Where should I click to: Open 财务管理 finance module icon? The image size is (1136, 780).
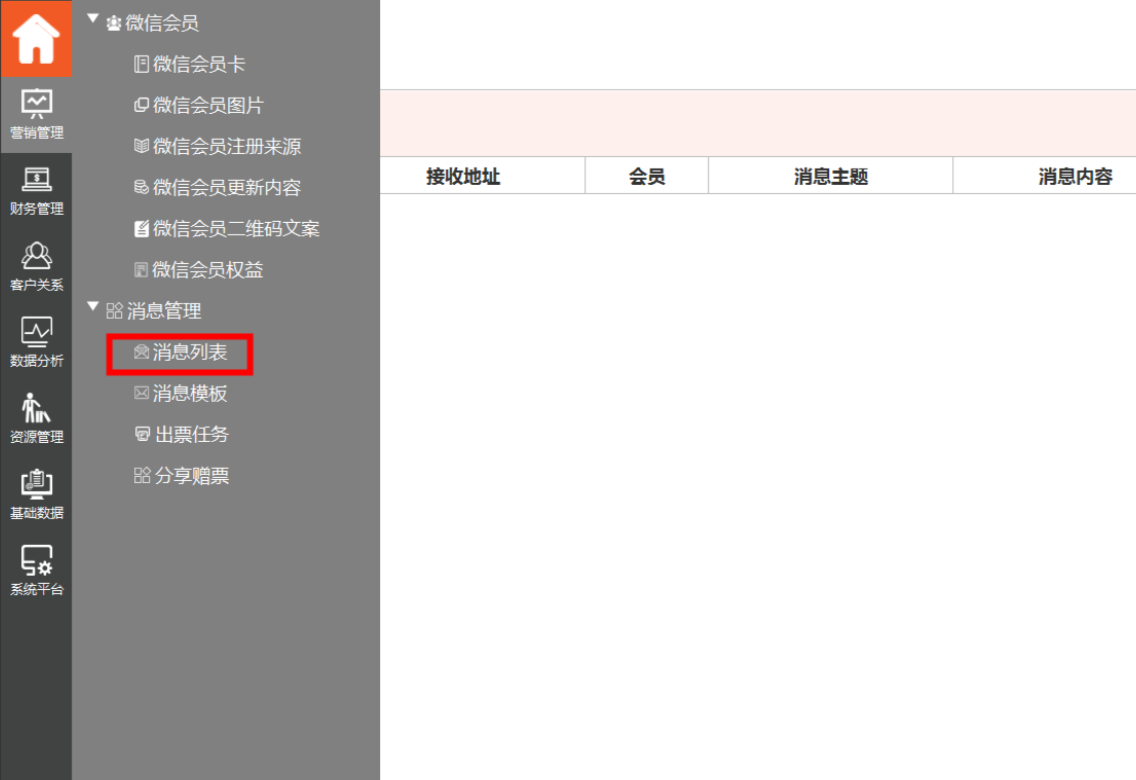36,190
